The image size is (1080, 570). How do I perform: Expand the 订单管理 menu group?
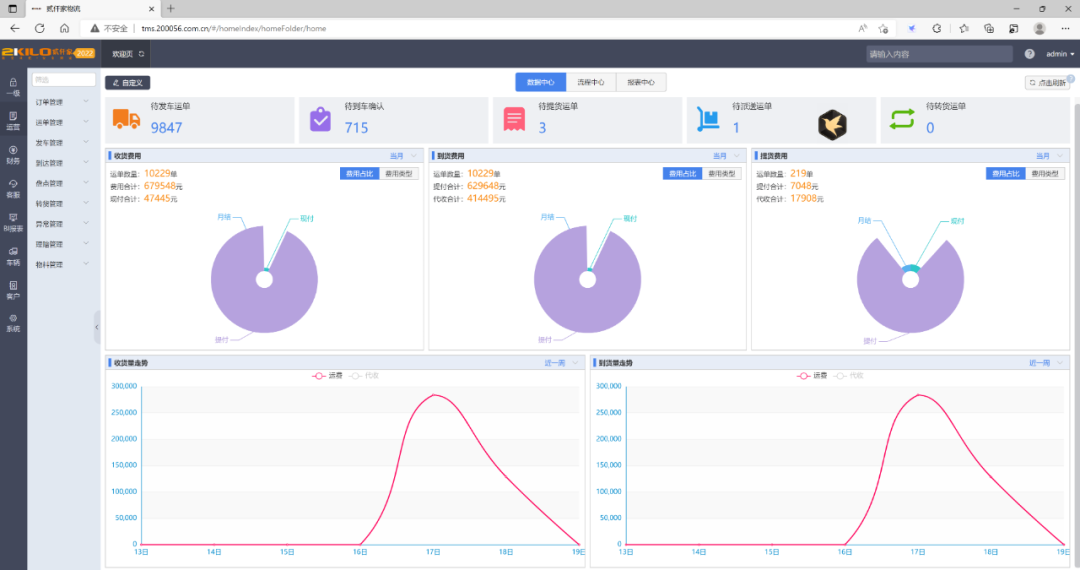click(62, 102)
